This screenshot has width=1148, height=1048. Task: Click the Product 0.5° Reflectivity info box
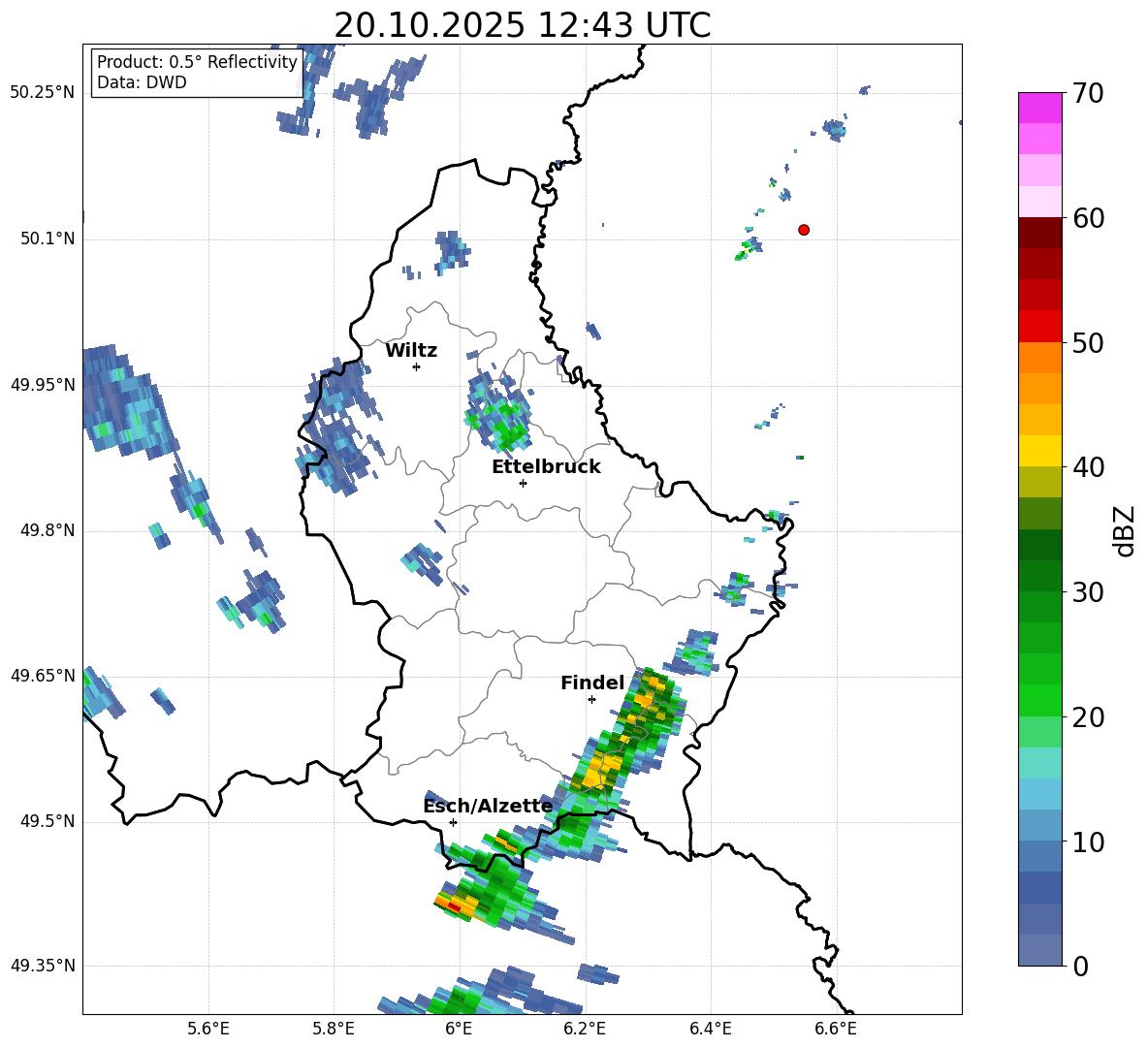[197, 72]
